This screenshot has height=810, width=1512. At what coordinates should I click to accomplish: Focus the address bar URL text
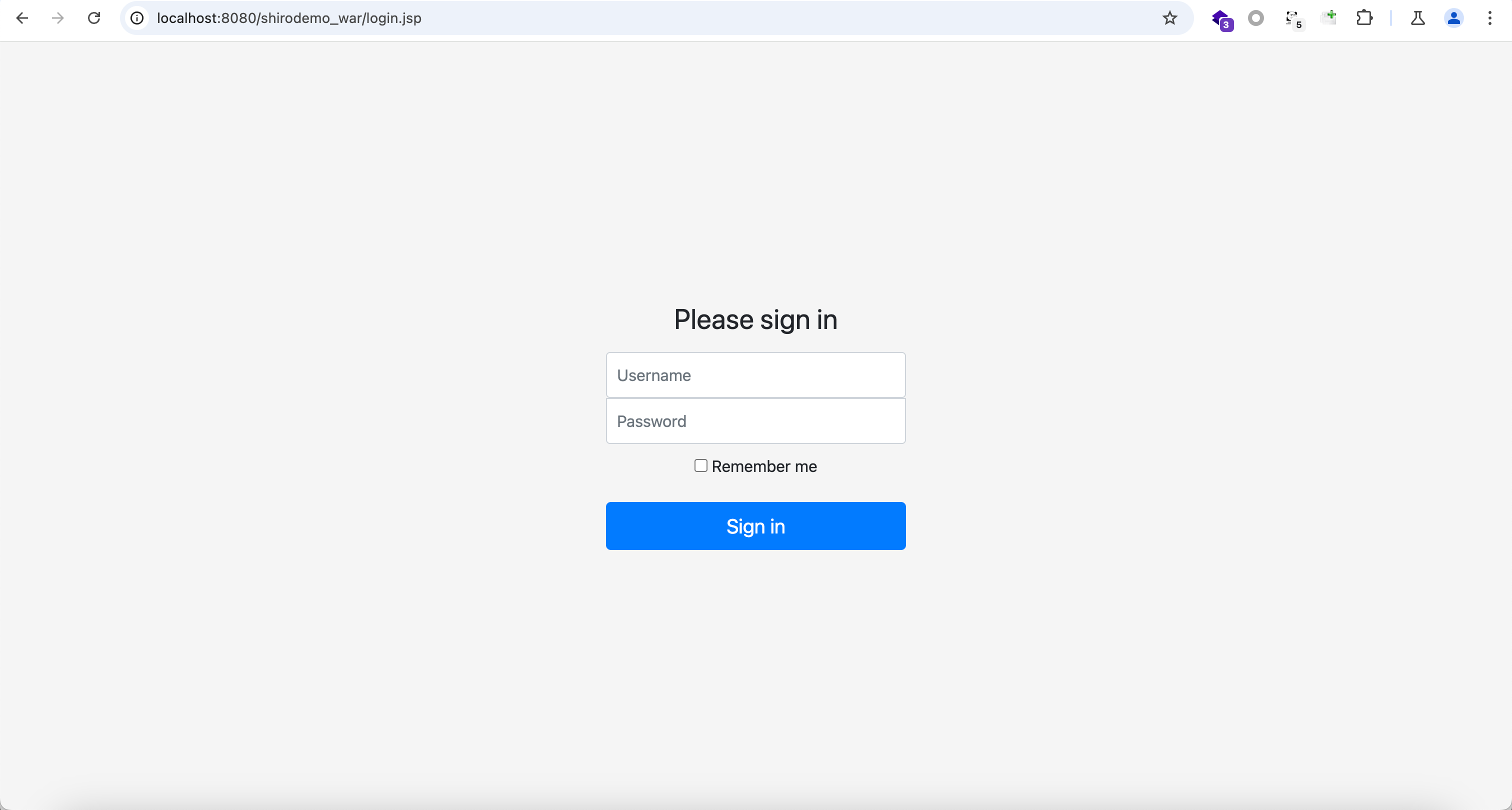point(289,18)
